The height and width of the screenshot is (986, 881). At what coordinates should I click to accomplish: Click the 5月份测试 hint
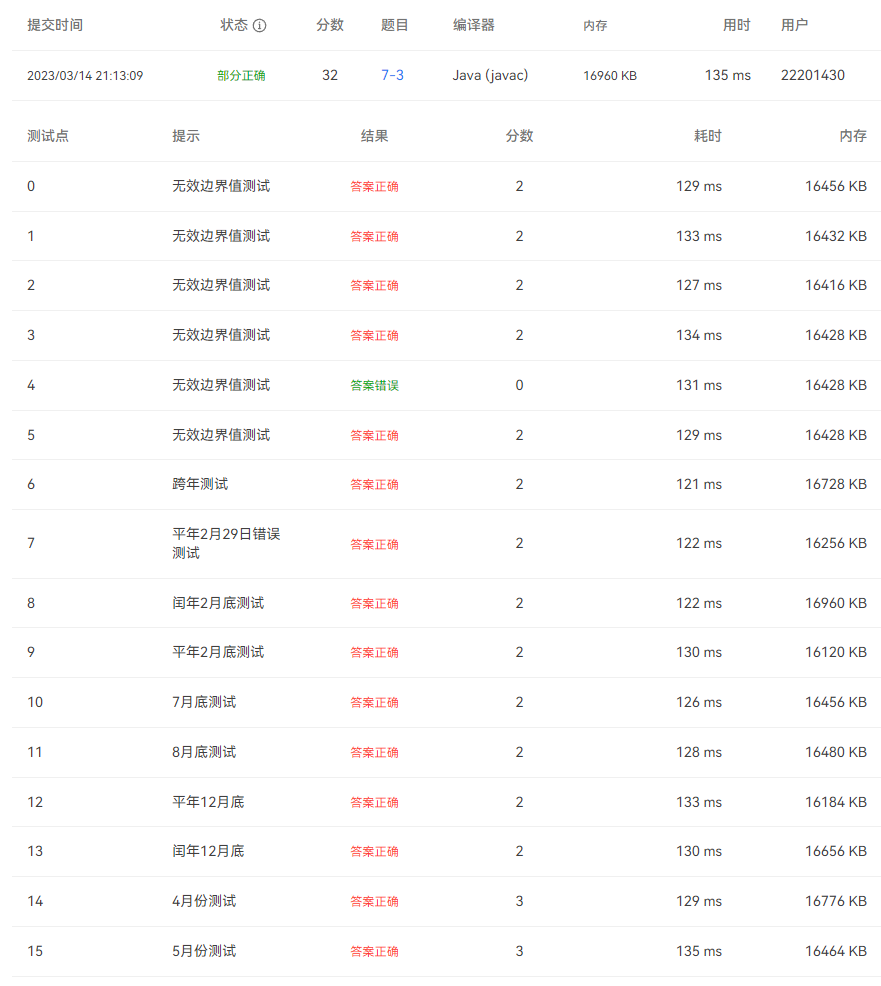tap(204, 951)
